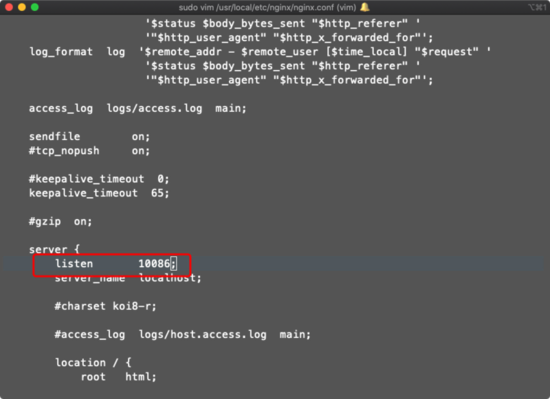The image size is (550, 399).
Task: Click the server_name localhost line
Action: 128,278
